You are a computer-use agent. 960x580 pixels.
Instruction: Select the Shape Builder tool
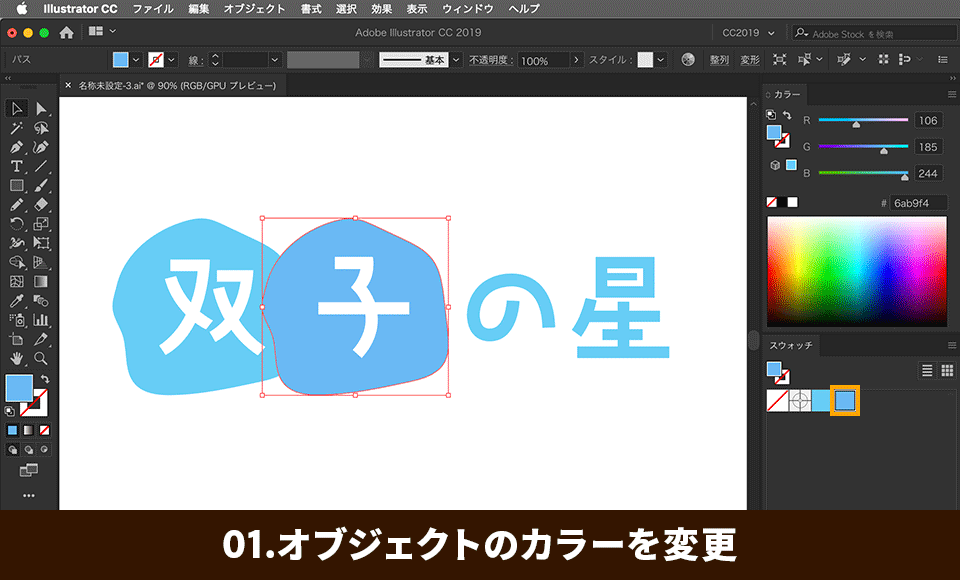(x=17, y=262)
